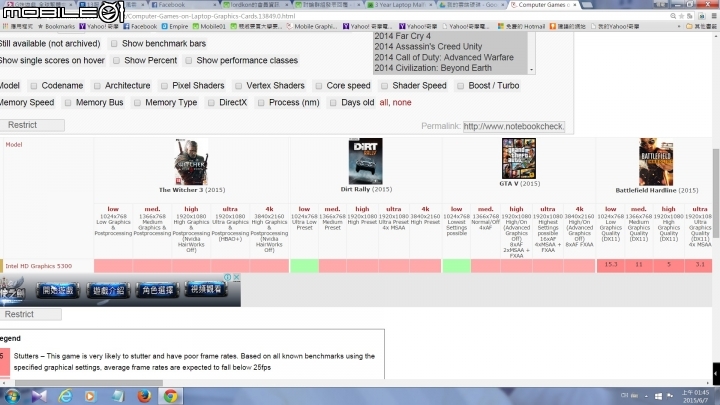Viewport: 720px width, 405px height.
Task: Check the Boost / Turbo option
Action: tap(461, 86)
